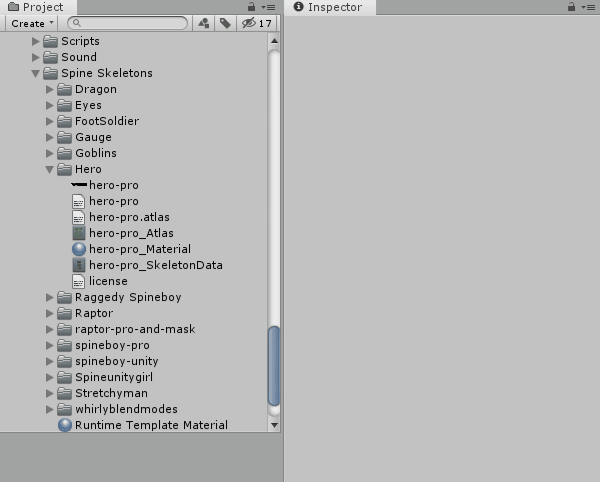Viewport: 600px width, 482px height.
Task: Toggle hidden packages visibility eye icon
Action: point(250,23)
